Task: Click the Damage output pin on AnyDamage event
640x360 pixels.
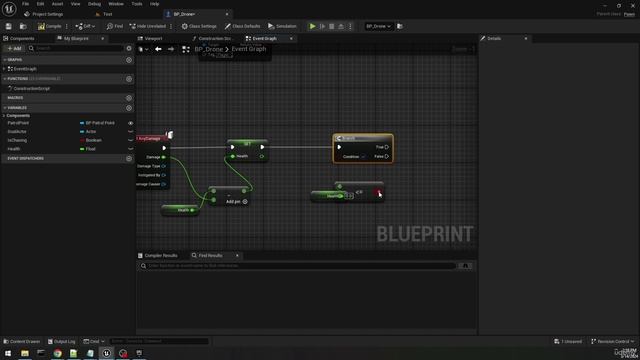Action: click(163, 157)
